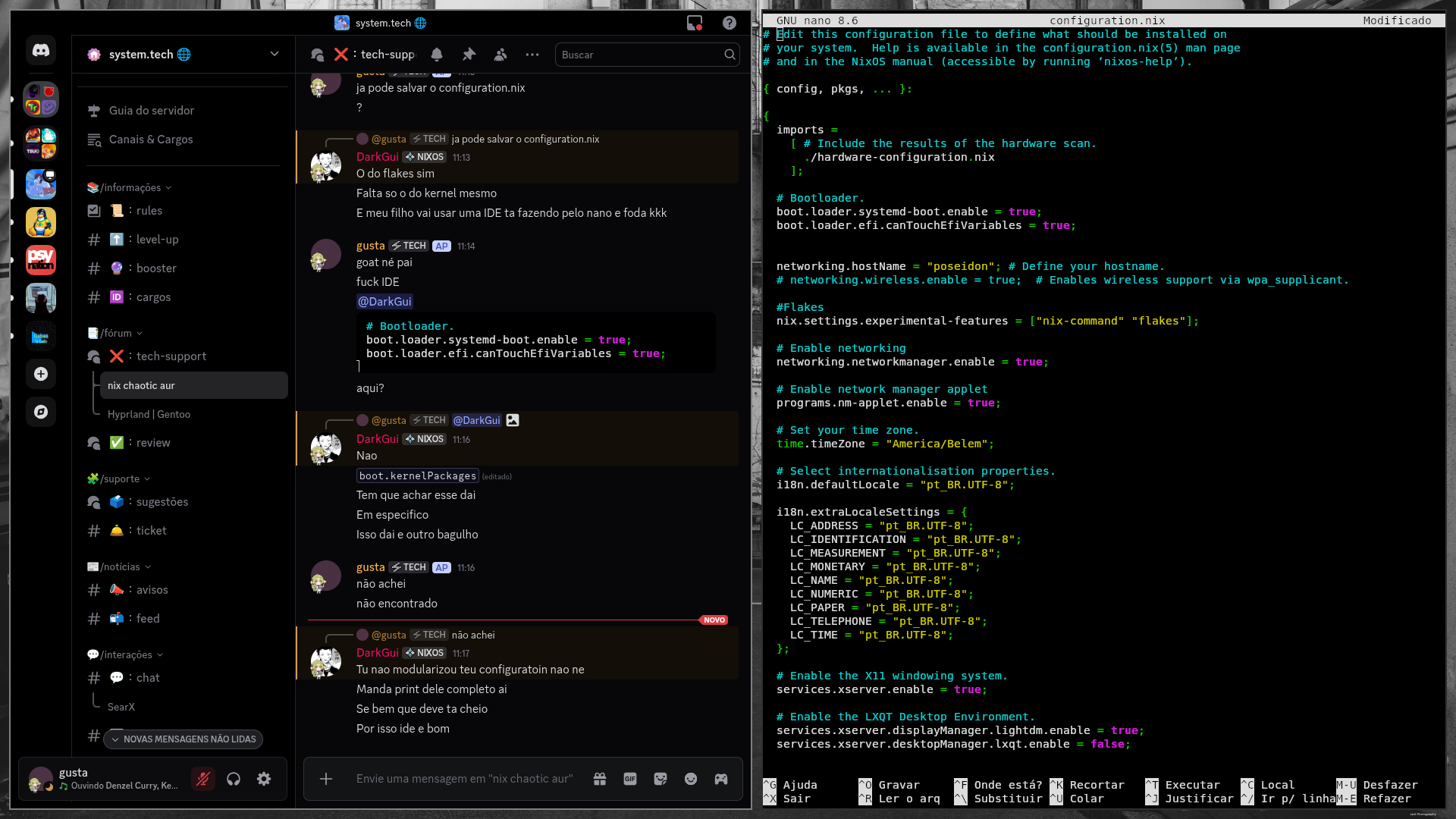1456x819 pixels.
Task: Focus the Buscar search field
Action: 641,55
